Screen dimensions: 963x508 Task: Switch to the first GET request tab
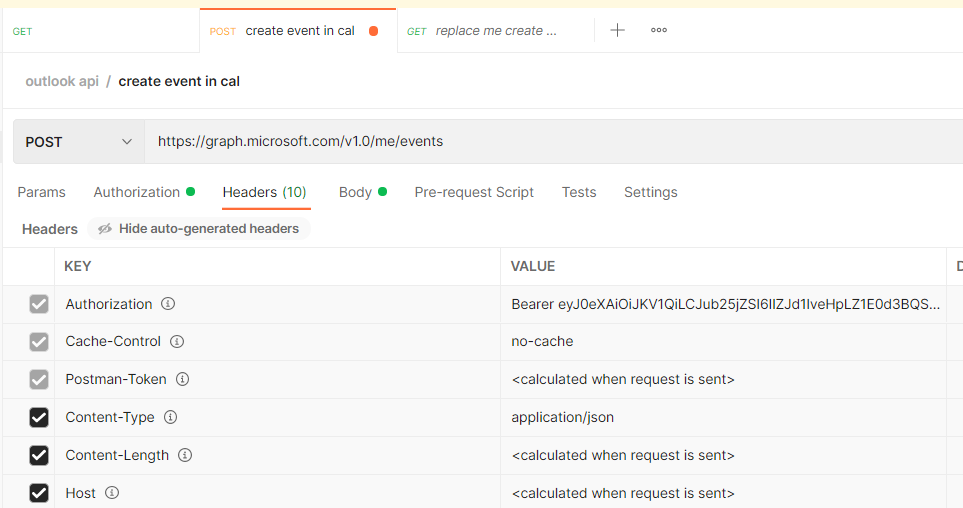click(x=101, y=31)
